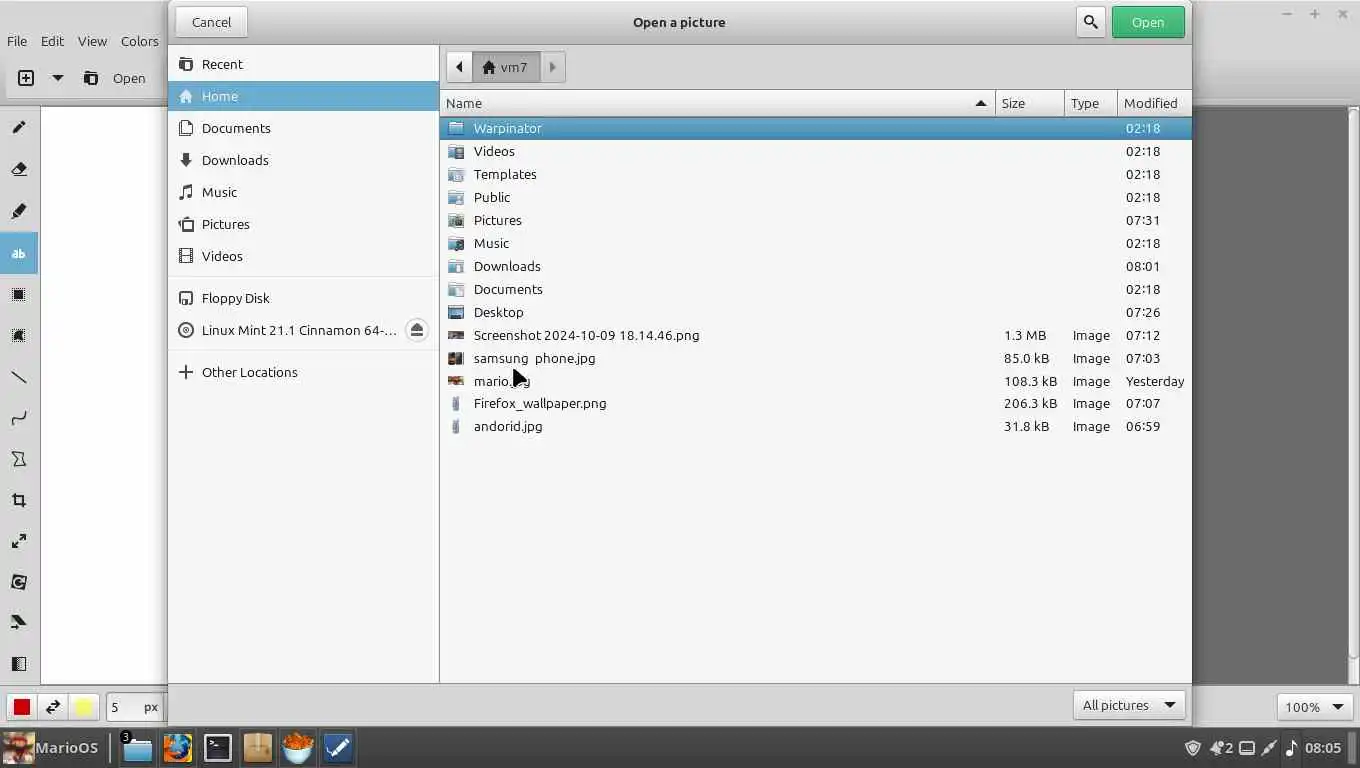Click the vm7 home path button
Viewport: 1360px width, 768px height.
(506, 67)
